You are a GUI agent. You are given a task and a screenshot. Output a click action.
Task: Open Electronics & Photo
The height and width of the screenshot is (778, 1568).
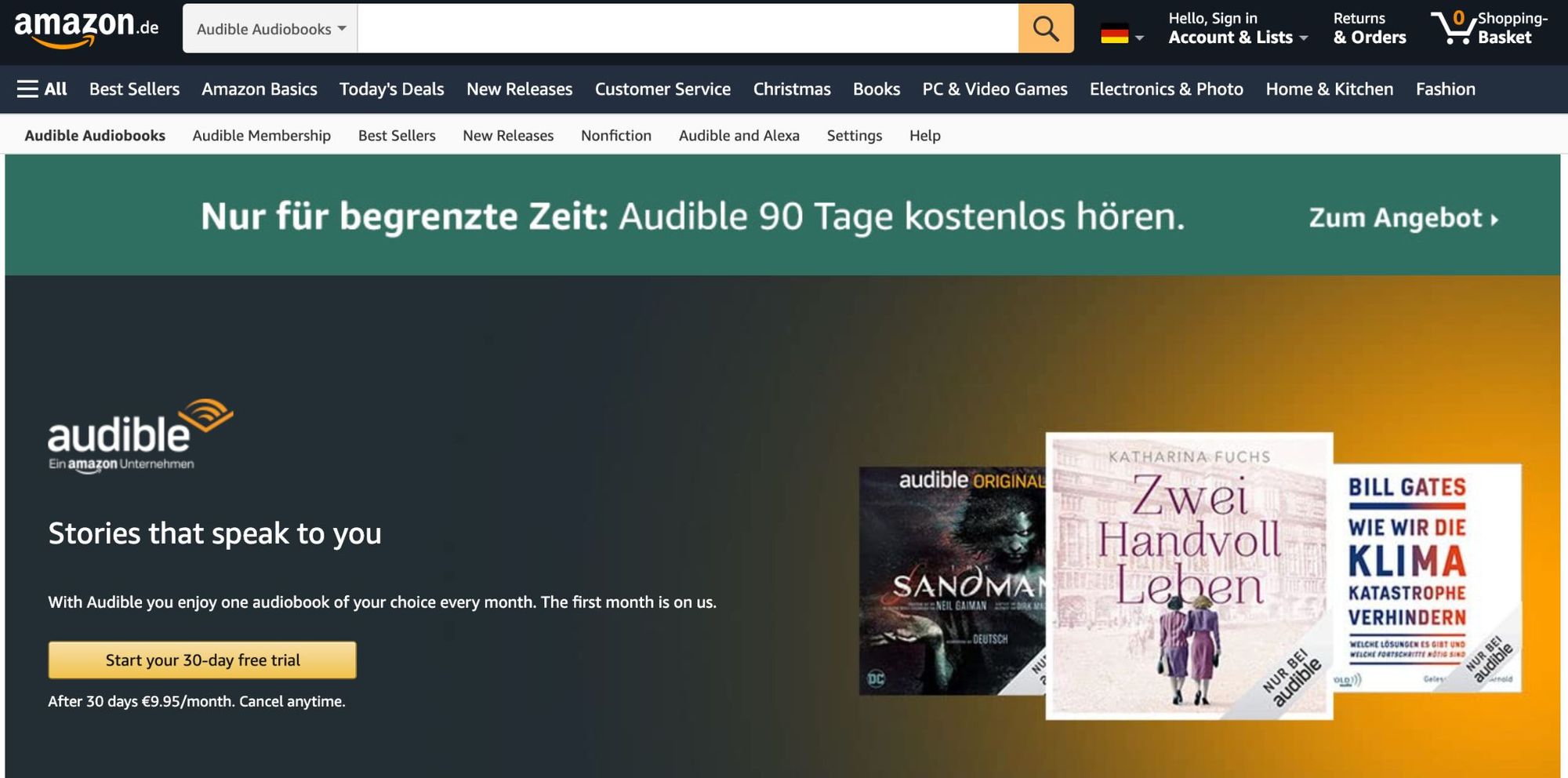[x=1167, y=89]
